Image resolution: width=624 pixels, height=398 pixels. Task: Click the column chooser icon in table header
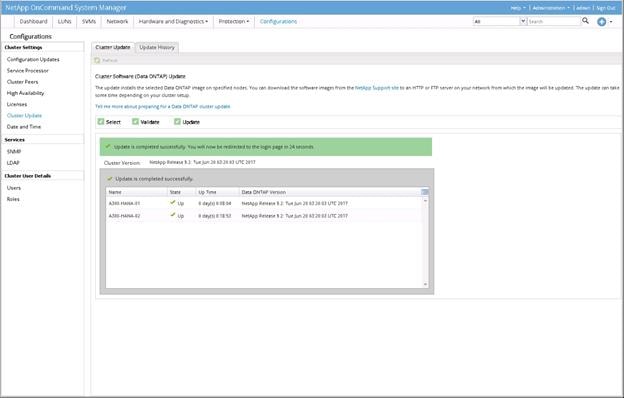click(425, 192)
